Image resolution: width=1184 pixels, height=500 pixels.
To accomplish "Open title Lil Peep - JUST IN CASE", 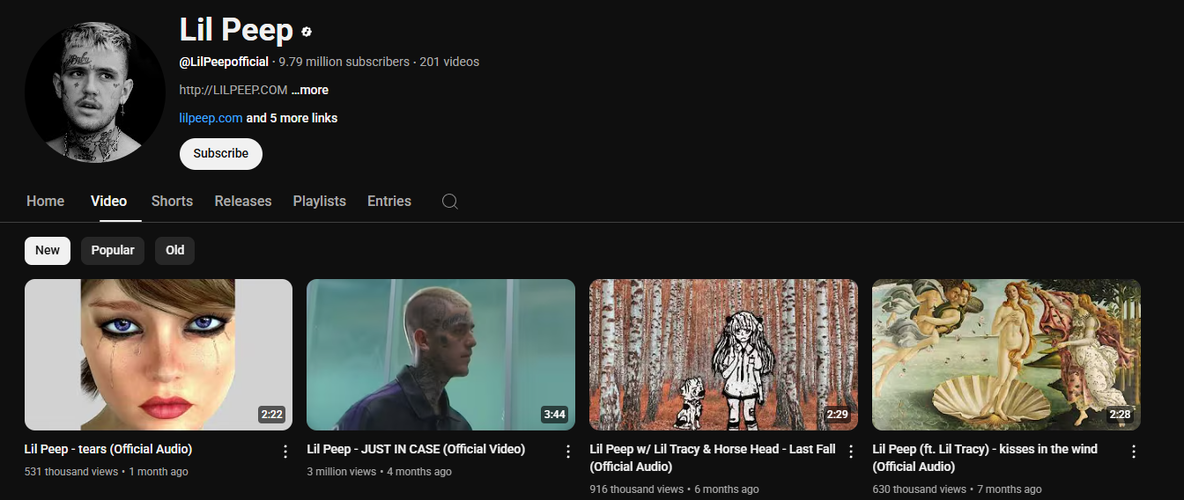I will [415, 449].
